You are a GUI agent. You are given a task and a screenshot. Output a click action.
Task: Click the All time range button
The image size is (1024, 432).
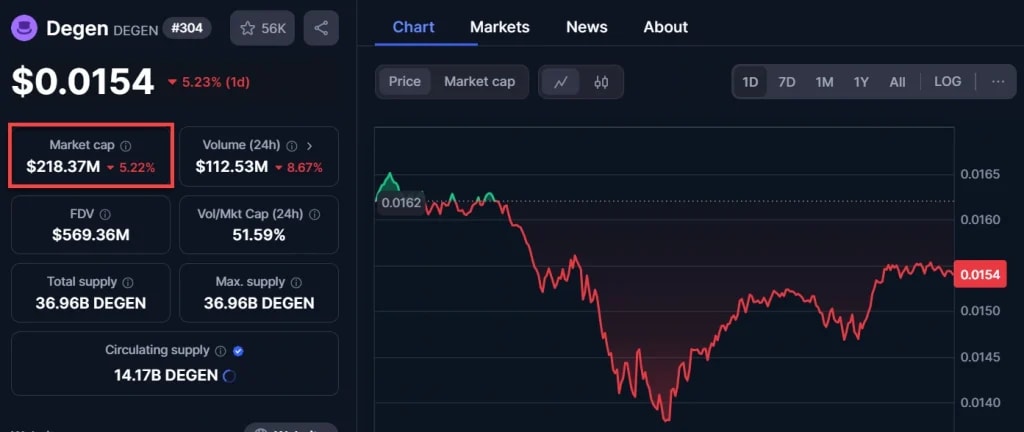pos(897,82)
